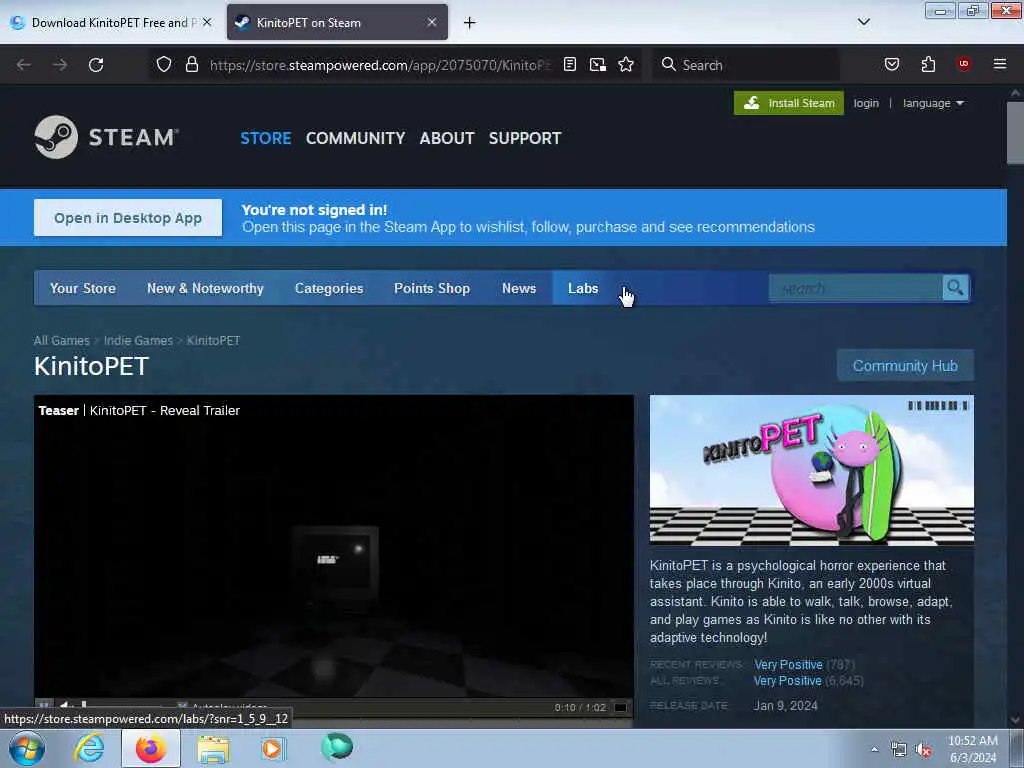Open Firefox hamburger application menu
This screenshot has width=1024, height=768.
[x=1000, y=64]
